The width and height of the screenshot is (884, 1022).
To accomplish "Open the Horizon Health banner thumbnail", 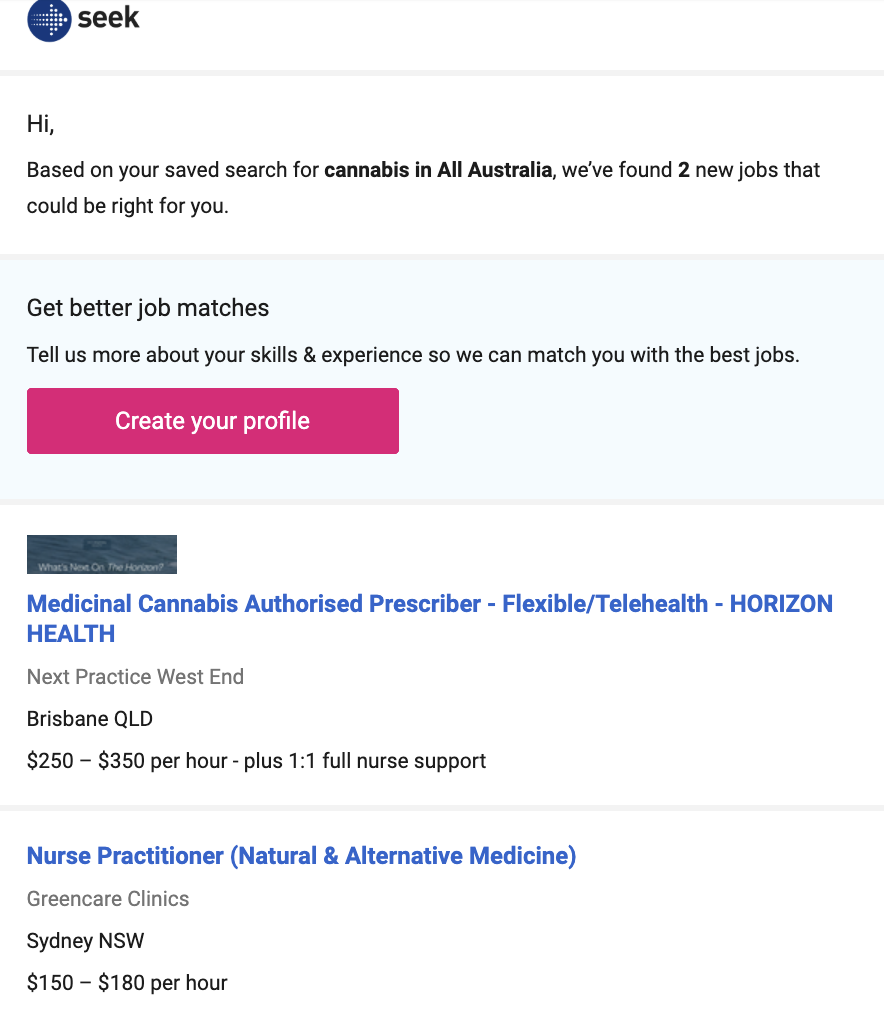I will tap(102, 554).
